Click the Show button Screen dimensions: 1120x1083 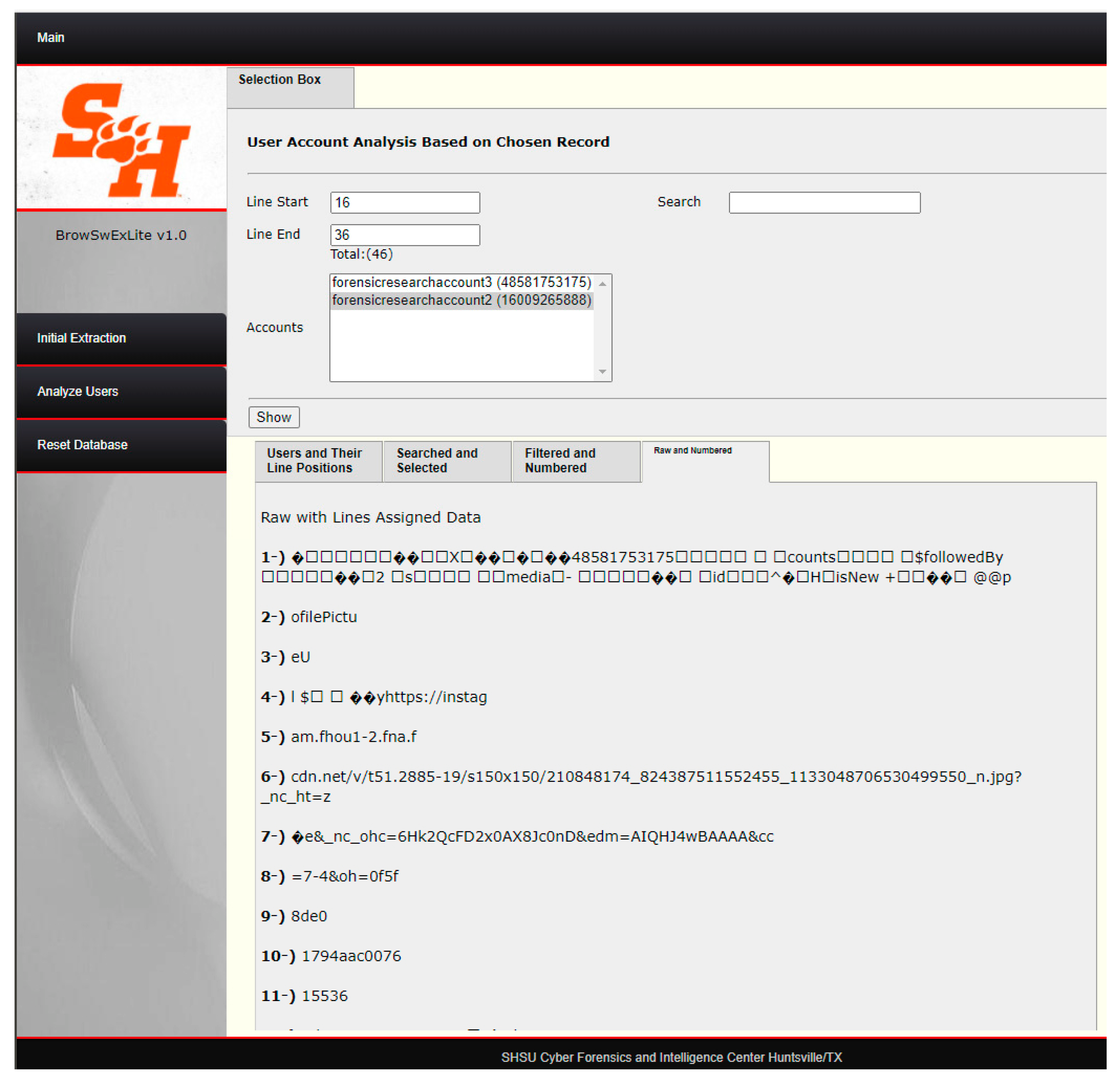tap(274, 417)
